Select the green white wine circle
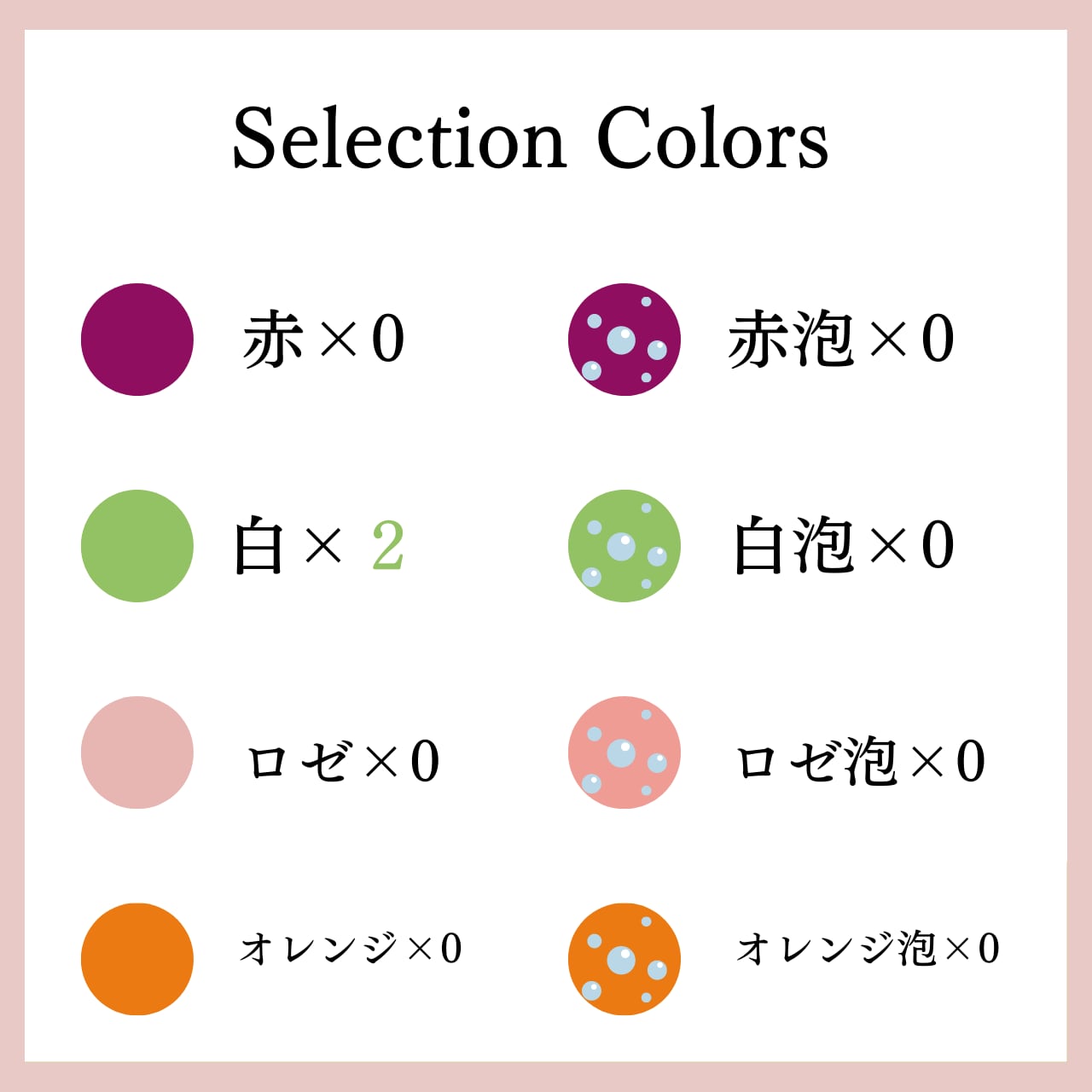The image size is (1092, 1092). (137, 546)
